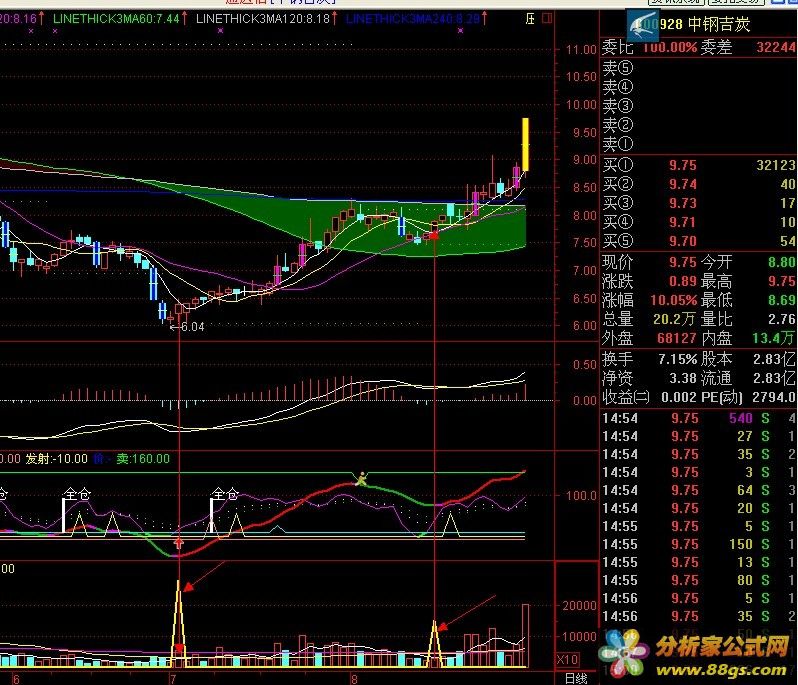Click the LINETHICK3MA60:7.44 indicator label
The width and height of the screenshot is (798, 685).
[117, 19]
